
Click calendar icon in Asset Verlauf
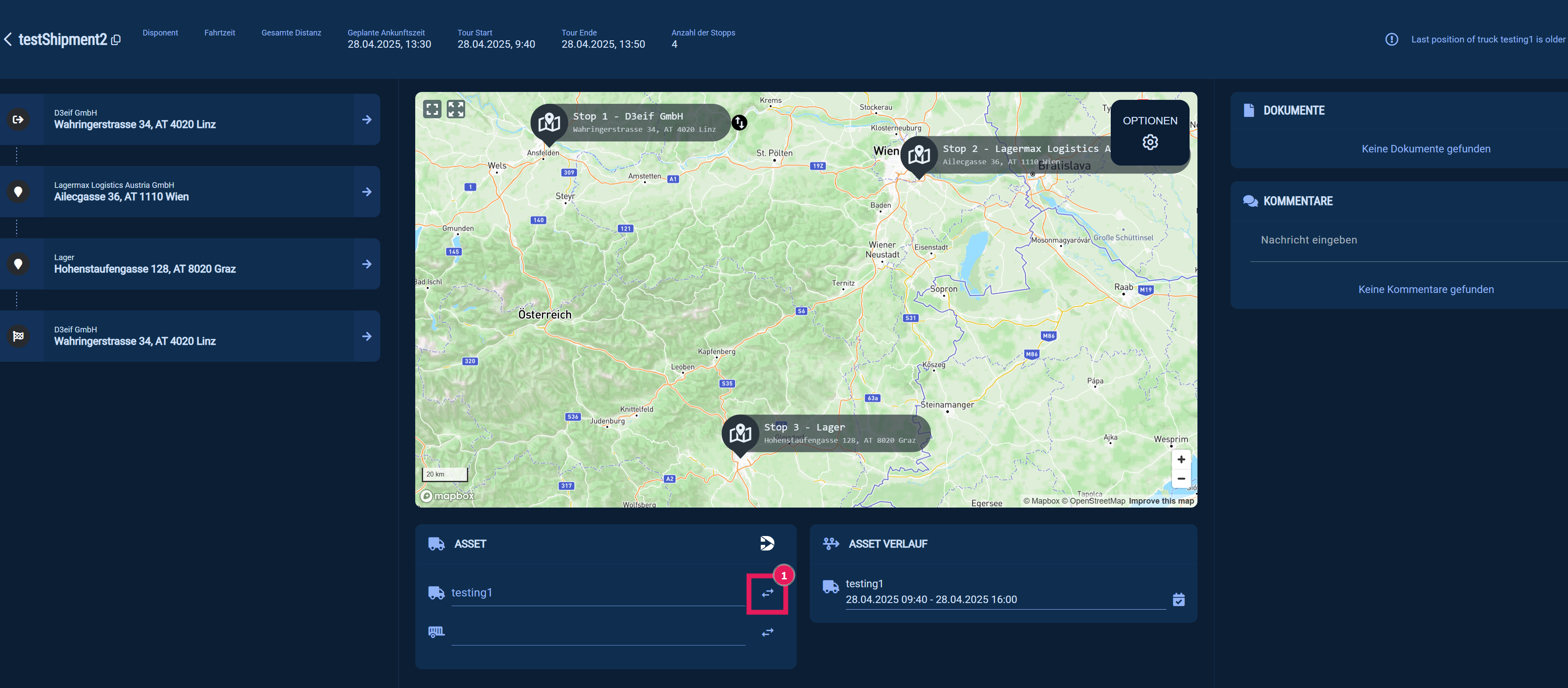1179,600
